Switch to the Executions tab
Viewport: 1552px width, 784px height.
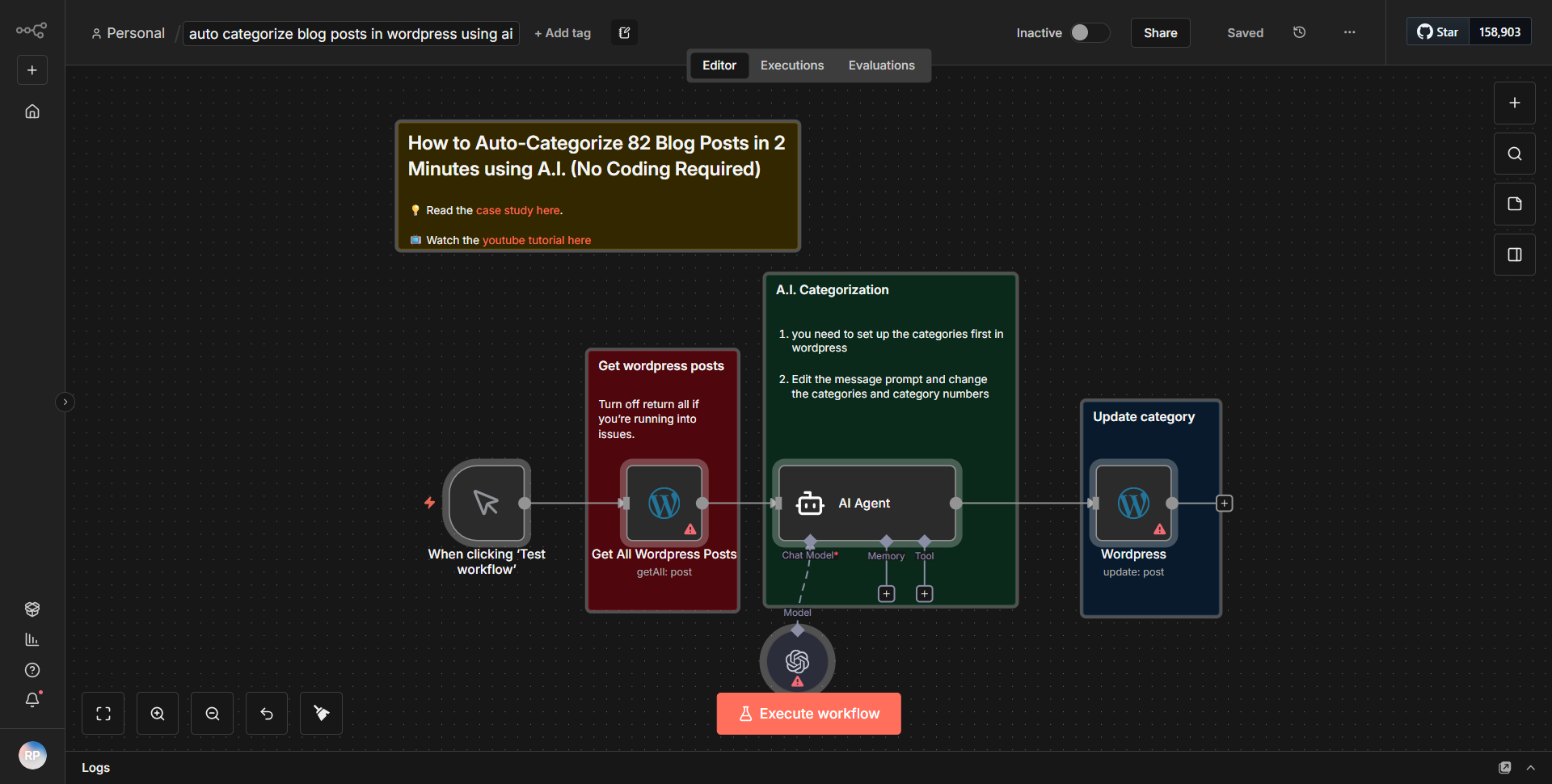(x=791, y=65)
